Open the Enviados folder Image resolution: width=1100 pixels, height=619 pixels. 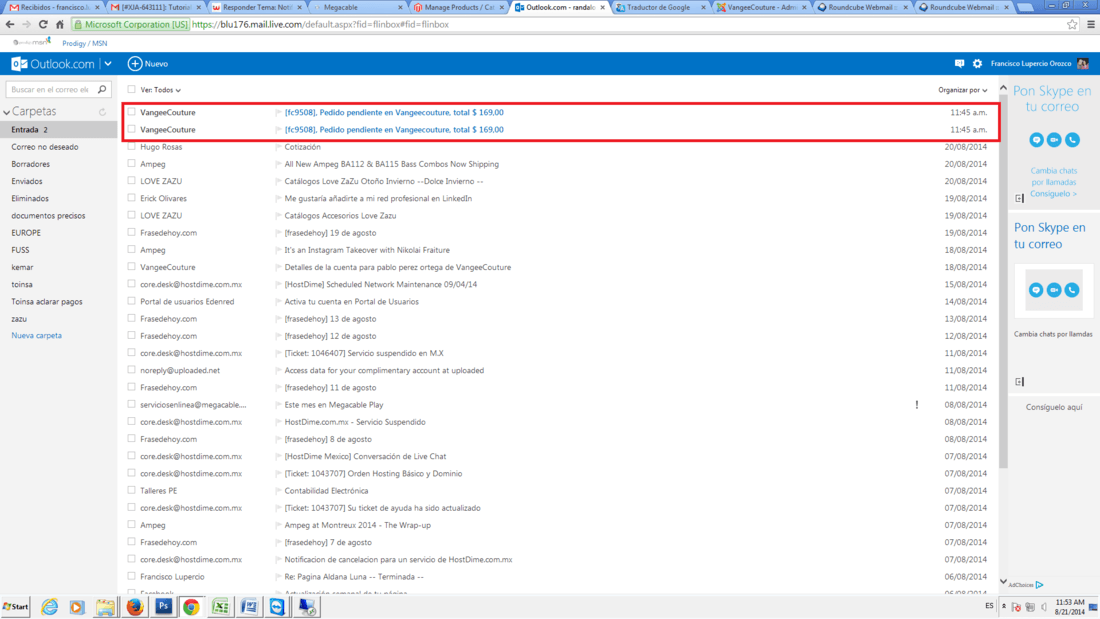(27, 182)
